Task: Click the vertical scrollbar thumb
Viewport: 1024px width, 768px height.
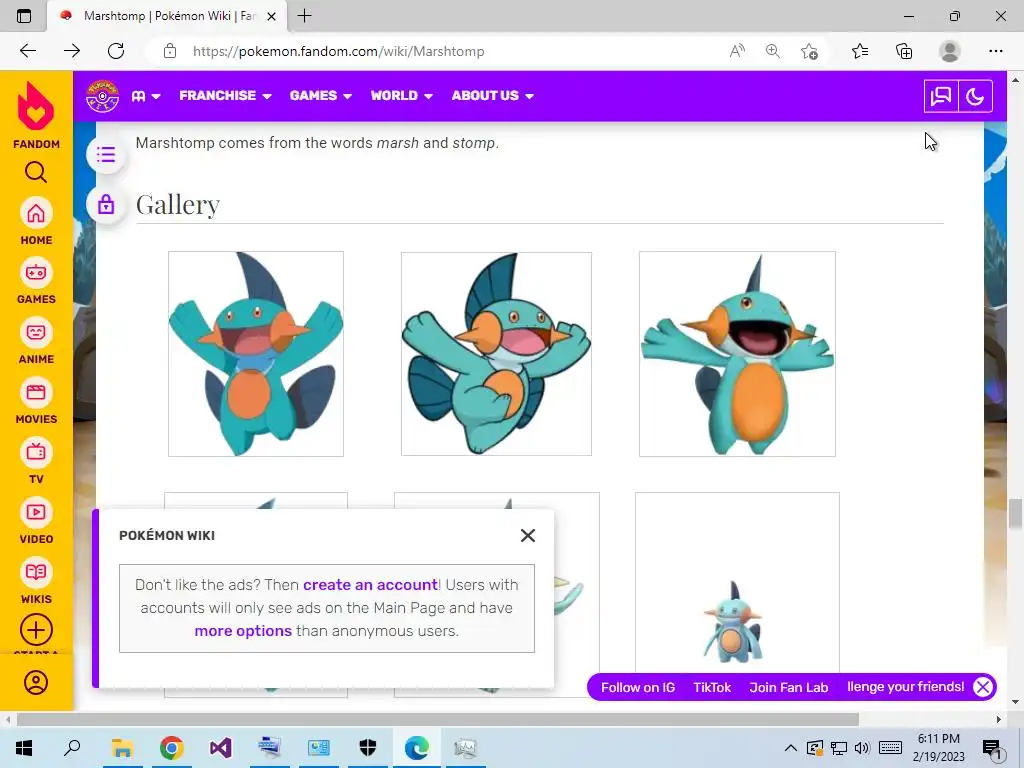Action: pyautogui.click(x=1015, y=514)
